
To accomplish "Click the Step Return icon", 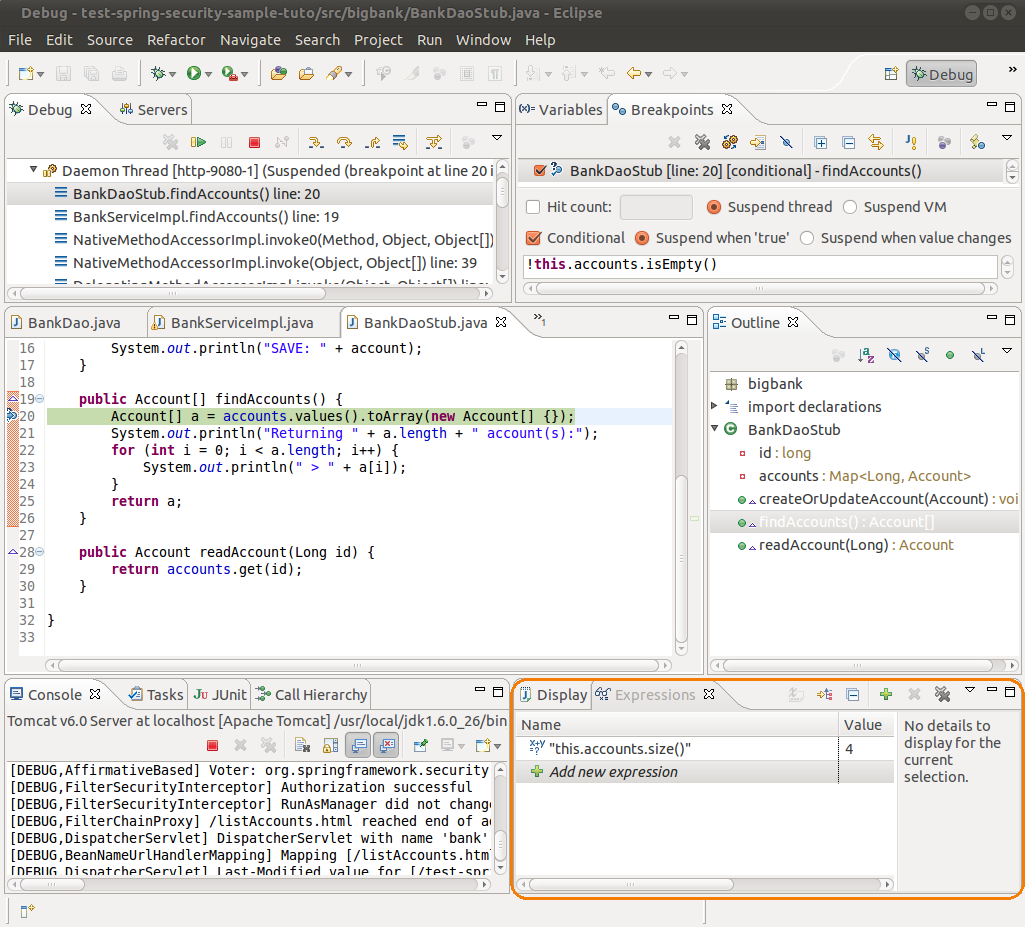I will click(372, 143).
